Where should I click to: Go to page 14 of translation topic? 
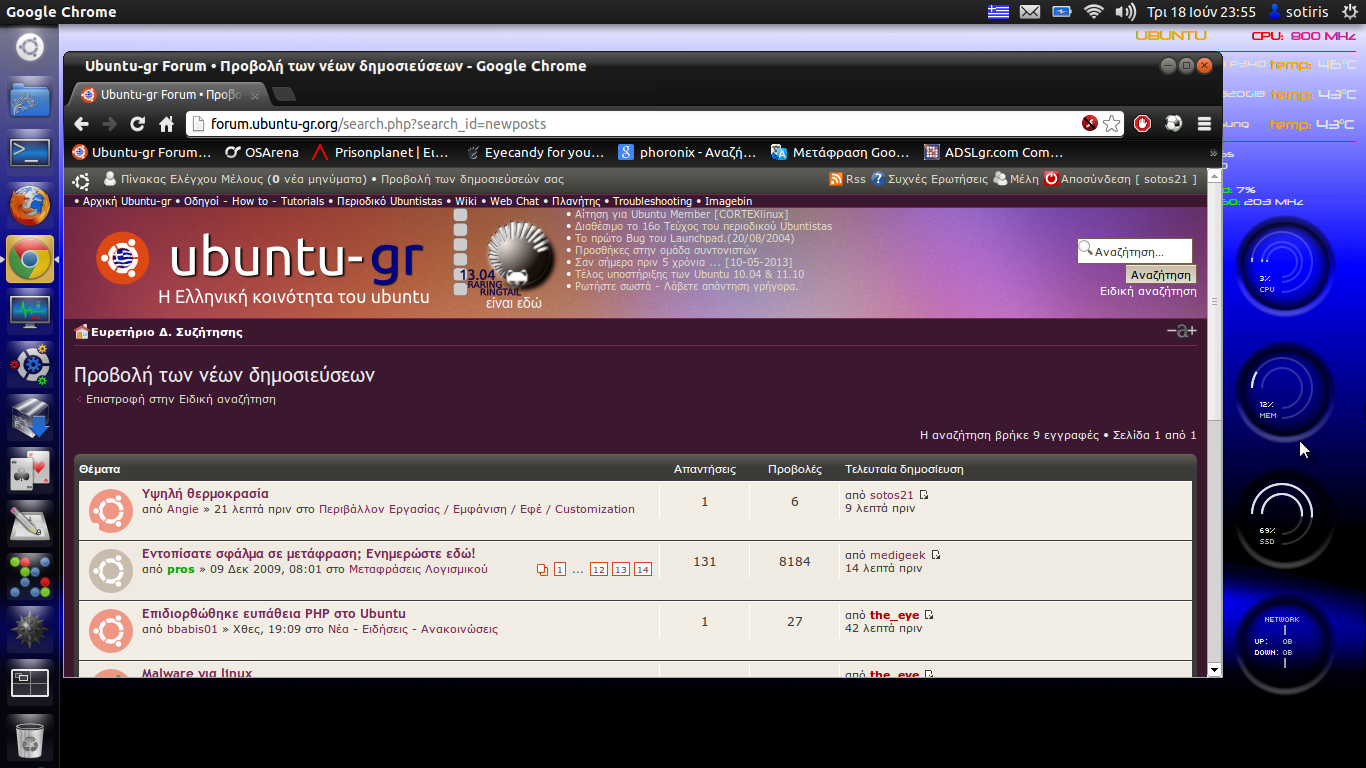click(x=643, y=569)
